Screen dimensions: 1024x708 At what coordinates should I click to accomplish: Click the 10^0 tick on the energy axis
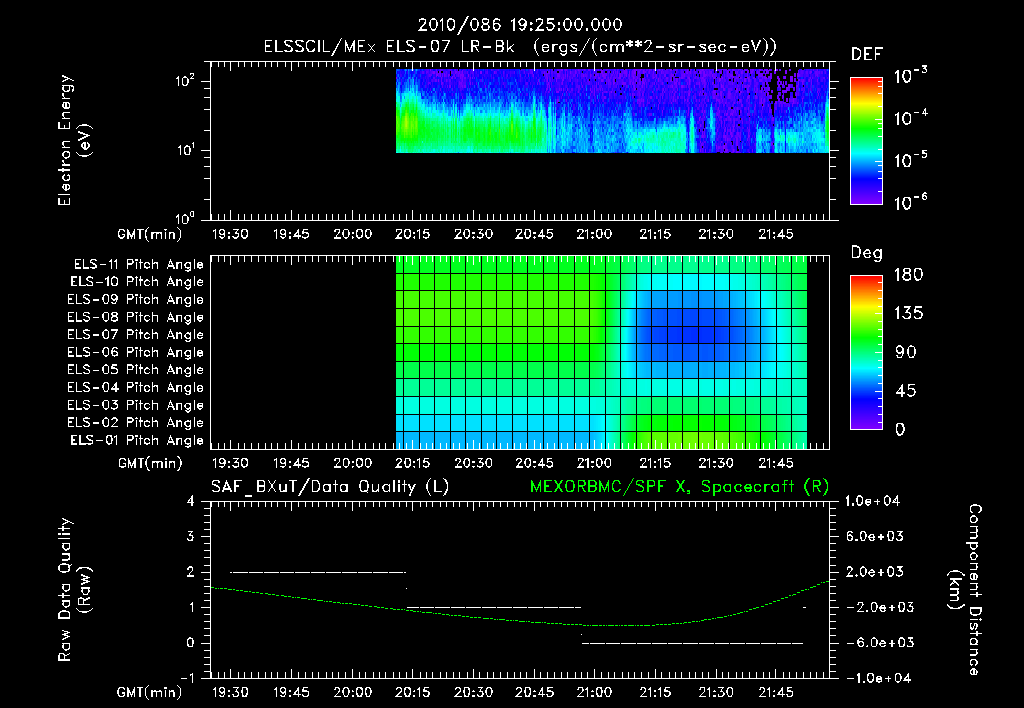[x=185, y=217]
